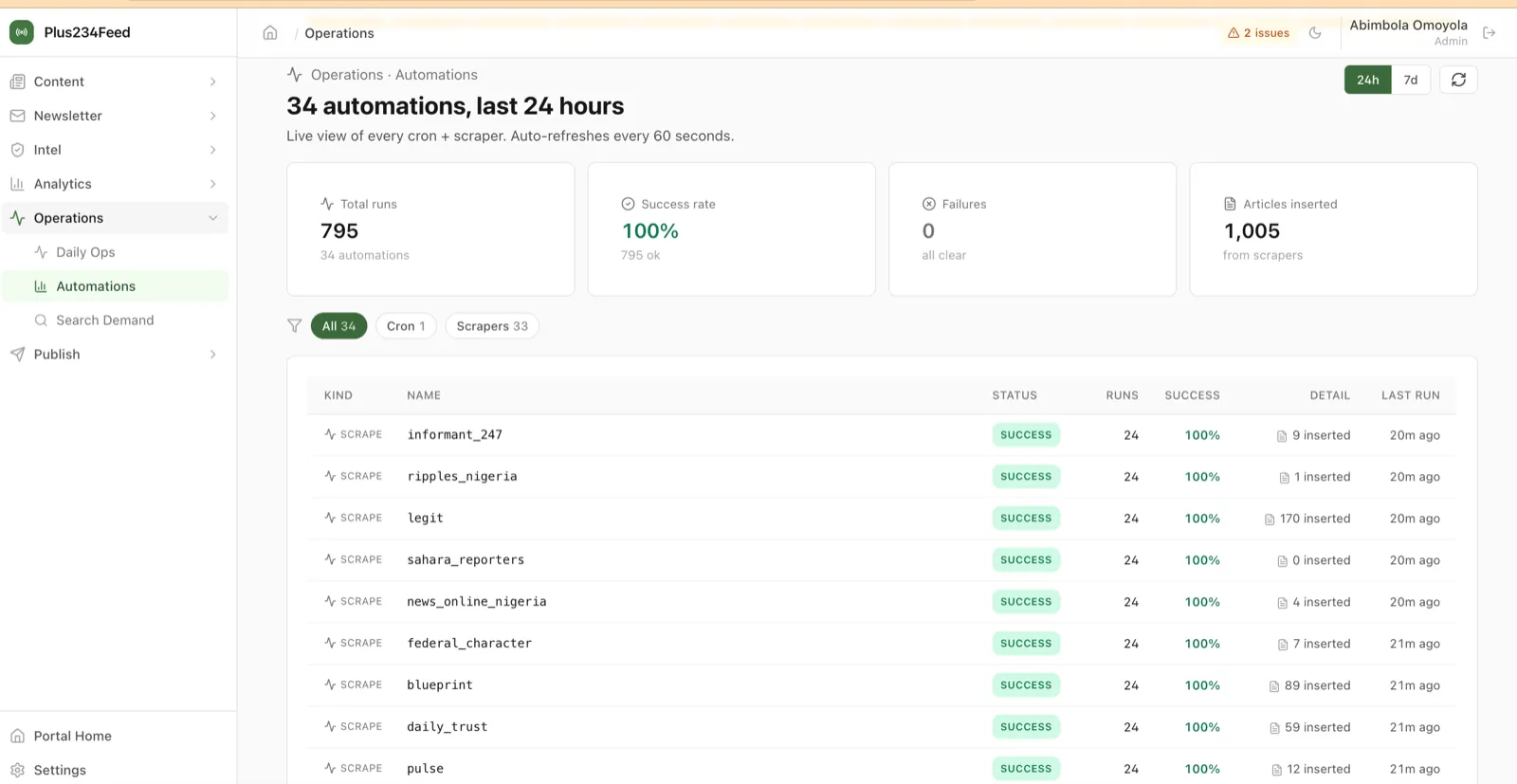
Task: Open Settings in the sidebar
Action: pyautogui.click(x=60, y=770)
